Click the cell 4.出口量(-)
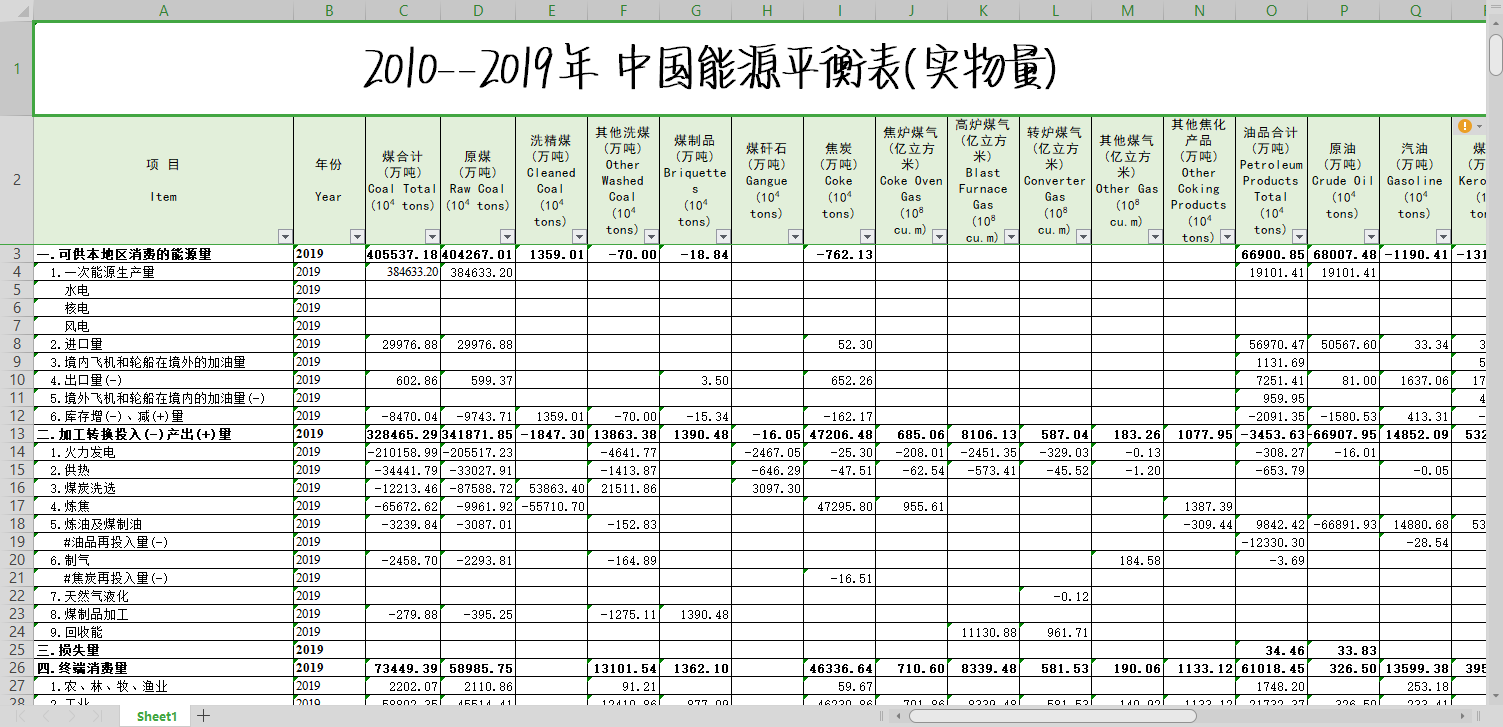This screenshot has height=727, width=1503. pos(163,380)
